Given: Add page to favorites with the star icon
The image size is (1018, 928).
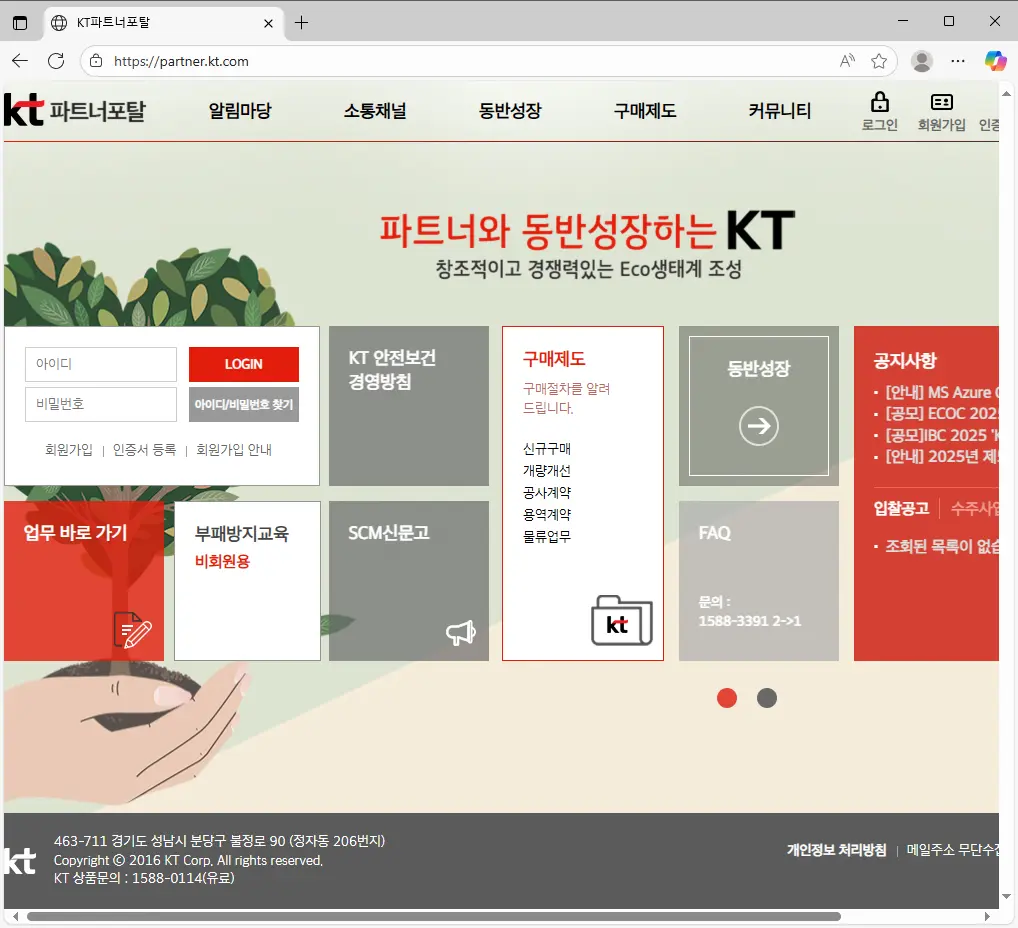Looking at the screenshot, I should pos(879,61).
